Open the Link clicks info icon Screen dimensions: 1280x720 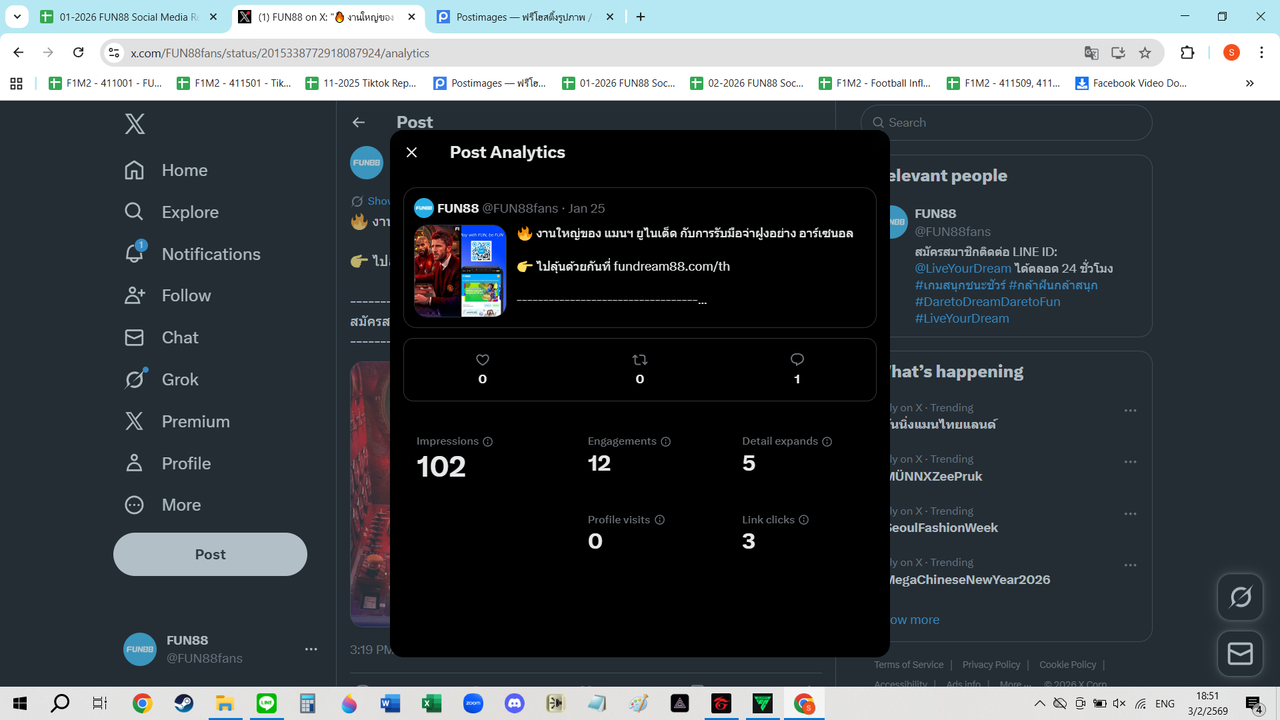804,520
